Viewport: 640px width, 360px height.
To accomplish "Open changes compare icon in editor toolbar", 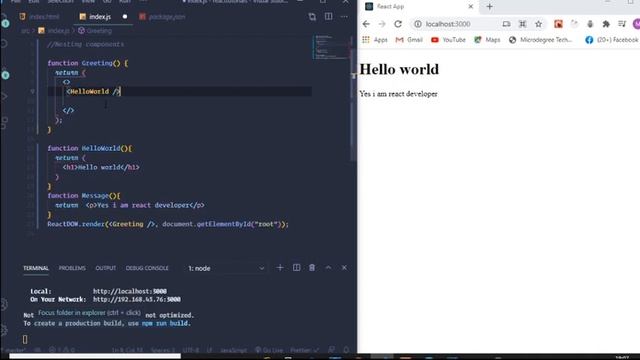I will (312, 17).
